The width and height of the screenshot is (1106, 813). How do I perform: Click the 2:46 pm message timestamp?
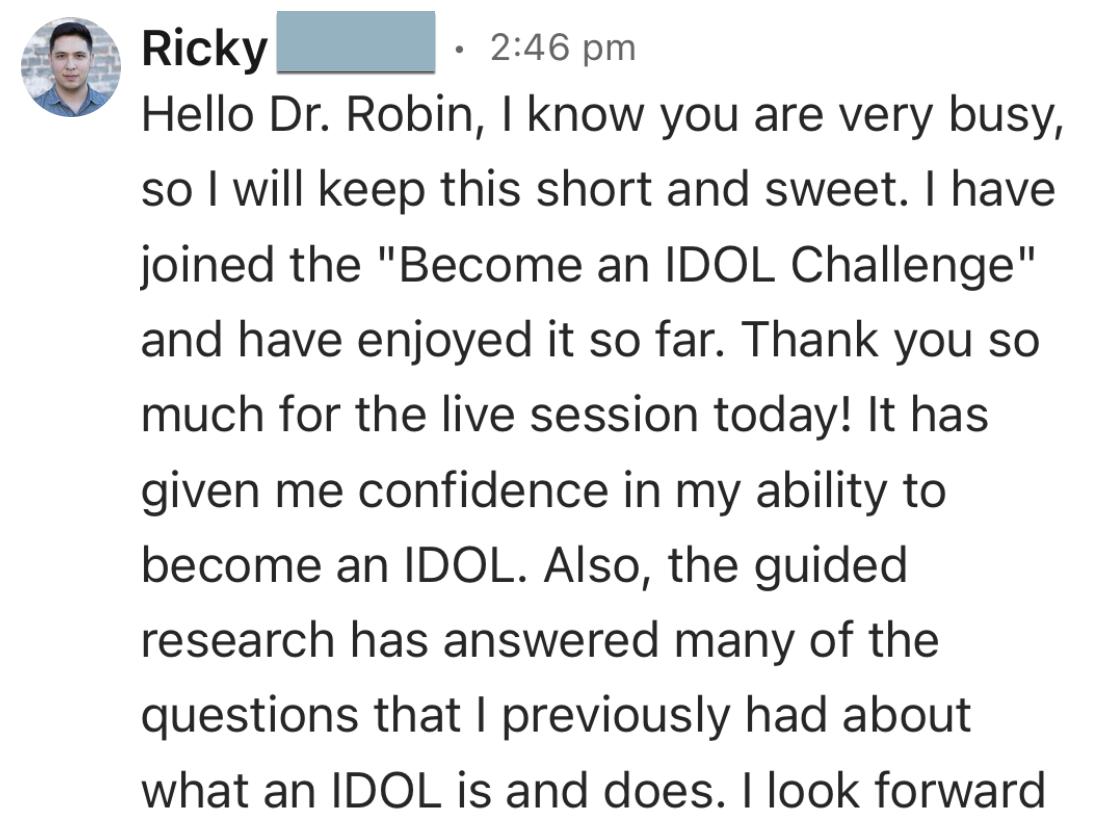pyautogui.click(x=563, y=47)
